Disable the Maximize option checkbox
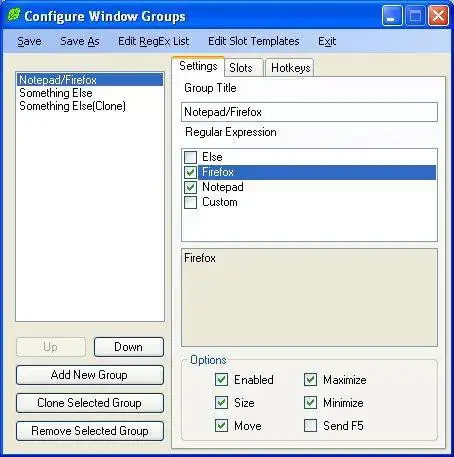Image resolution: width=454 pixels, height=457 pixels. tap(310, 380)
